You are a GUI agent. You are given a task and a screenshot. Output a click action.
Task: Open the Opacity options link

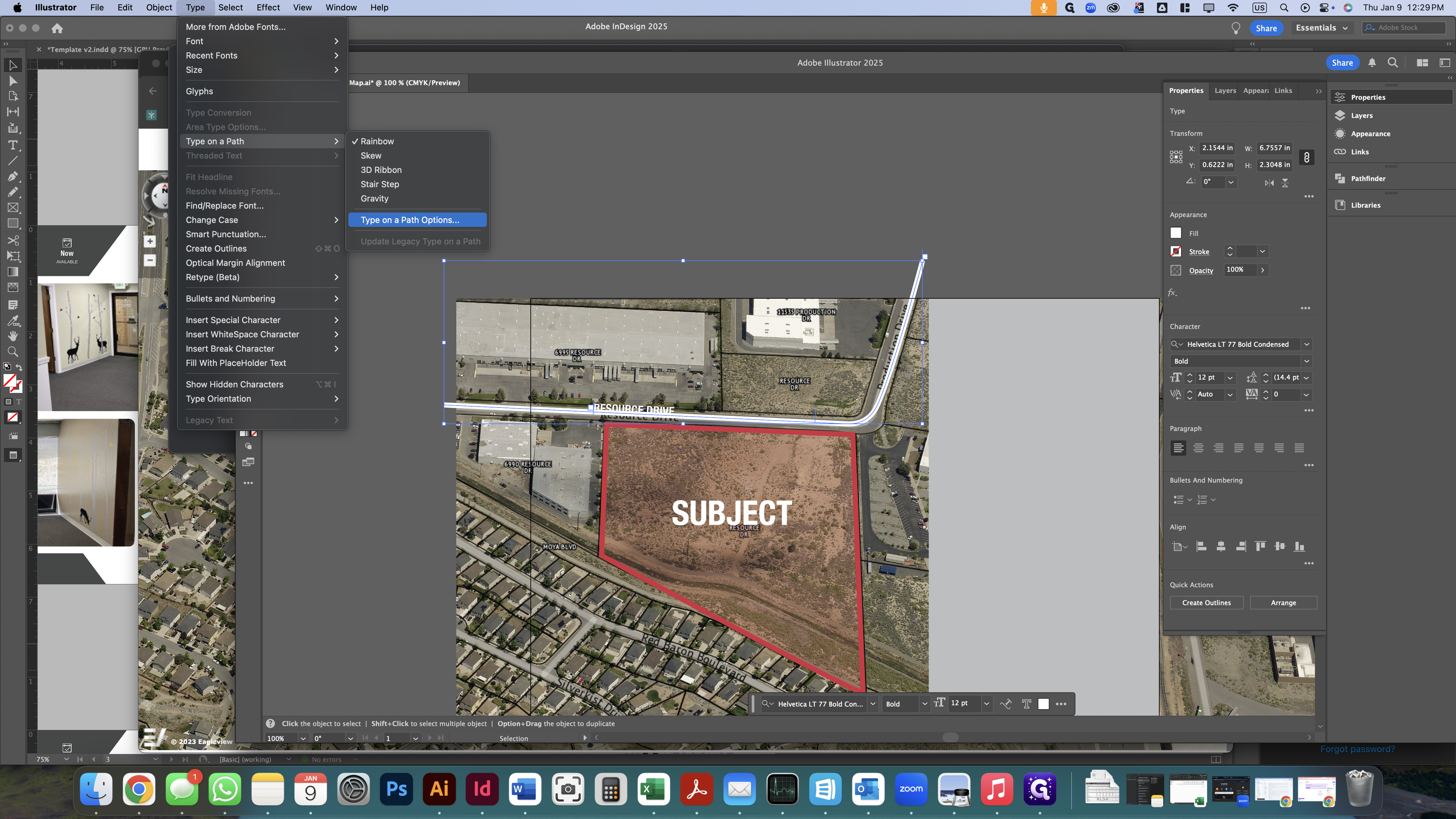pos(1201,270)
